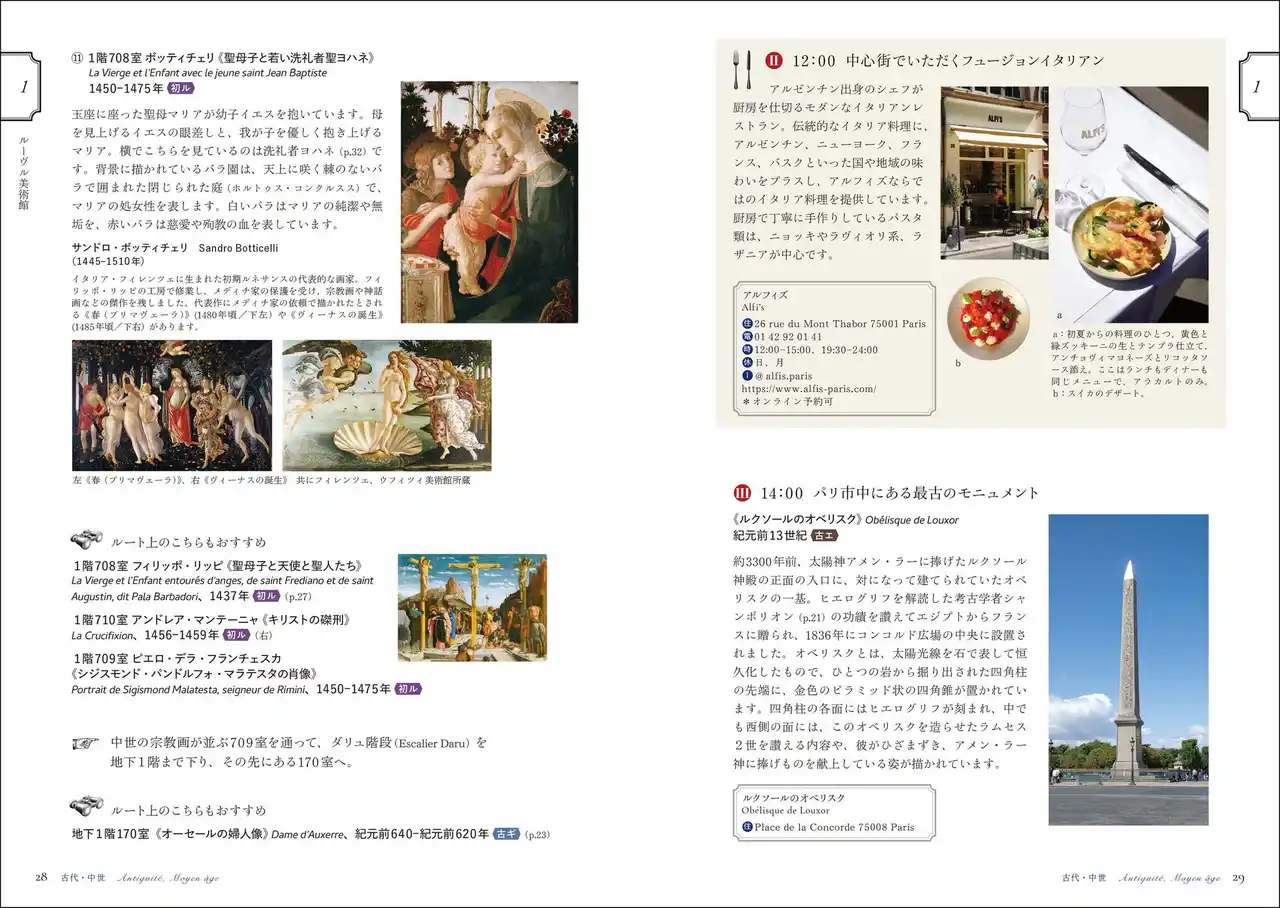The height and width of the screenshot is (908, 1280).
Task: Open the https://www.alfis-paris.com/ link
Action: (808, 389)
